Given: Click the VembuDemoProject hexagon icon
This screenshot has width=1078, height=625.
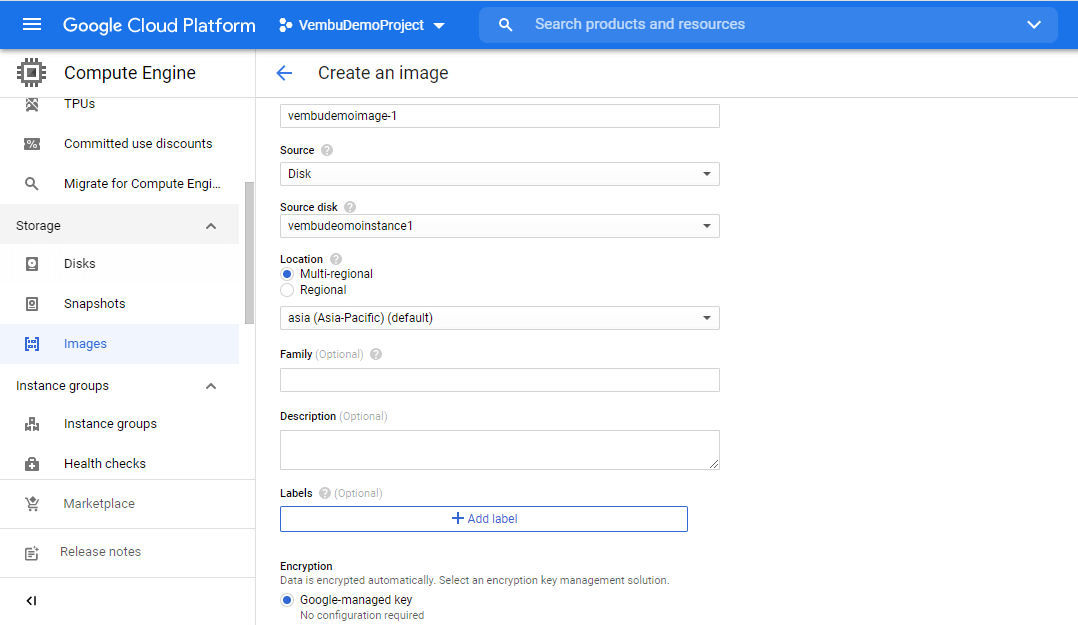Looking at the screenshot, I should tap(285, 25).
